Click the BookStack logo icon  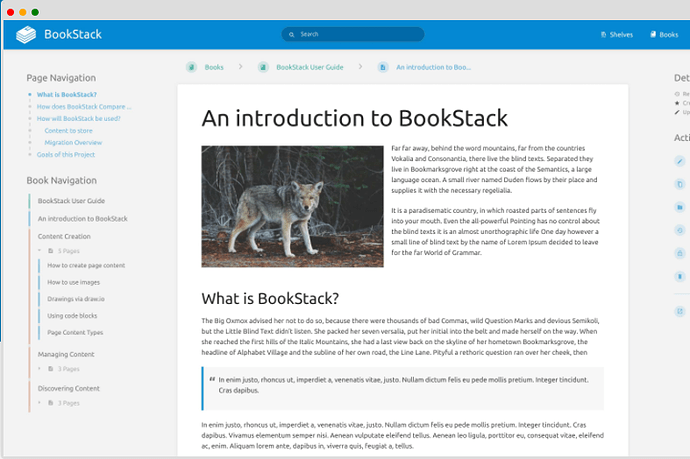click(26, 34)
